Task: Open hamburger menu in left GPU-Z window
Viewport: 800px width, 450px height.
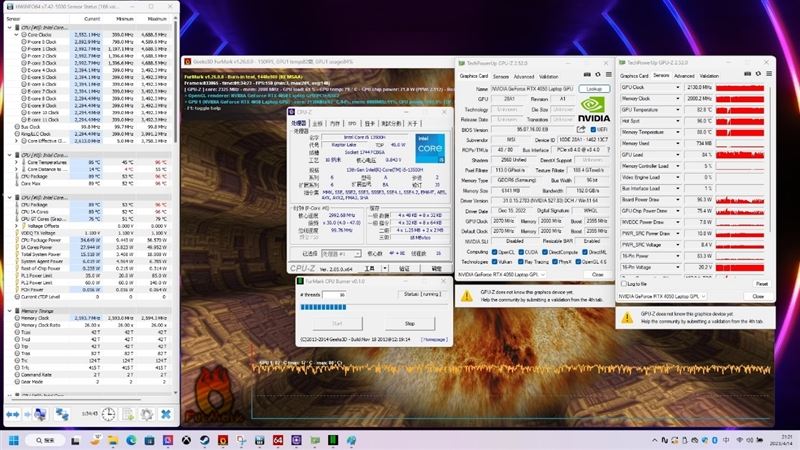Action: pos(608,75)
